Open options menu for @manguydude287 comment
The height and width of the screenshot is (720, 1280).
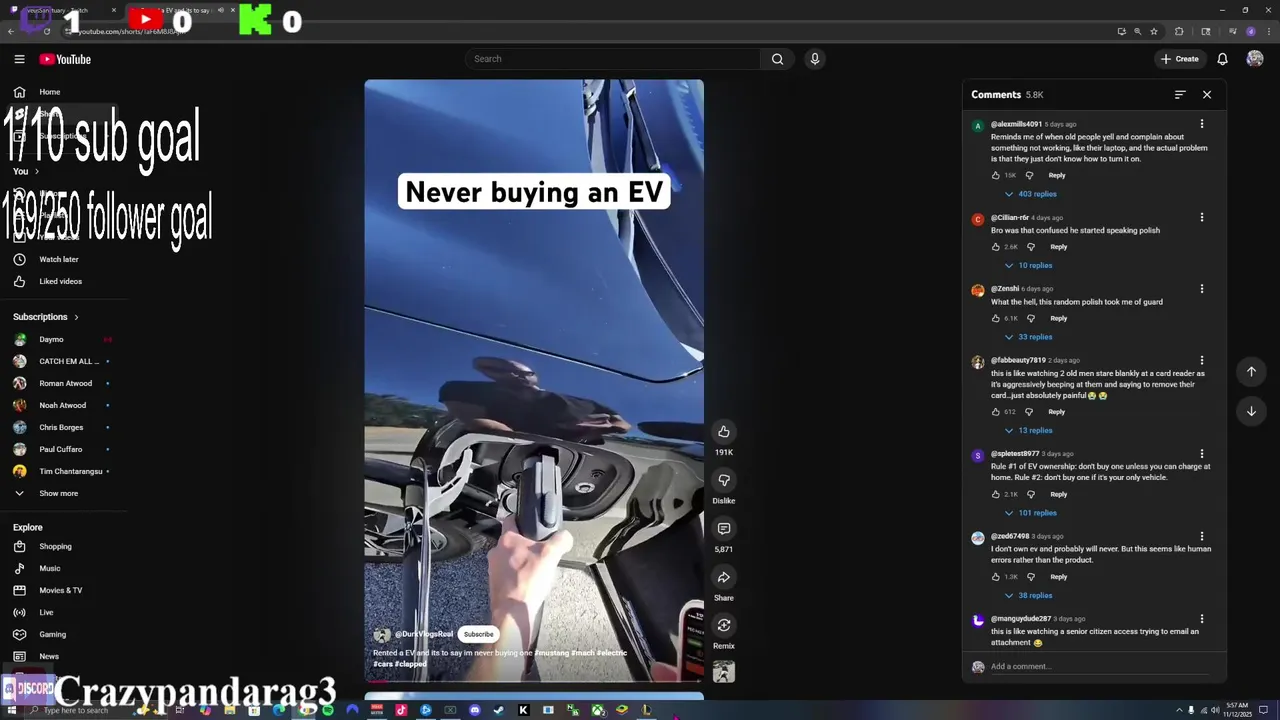point(1202,619)
